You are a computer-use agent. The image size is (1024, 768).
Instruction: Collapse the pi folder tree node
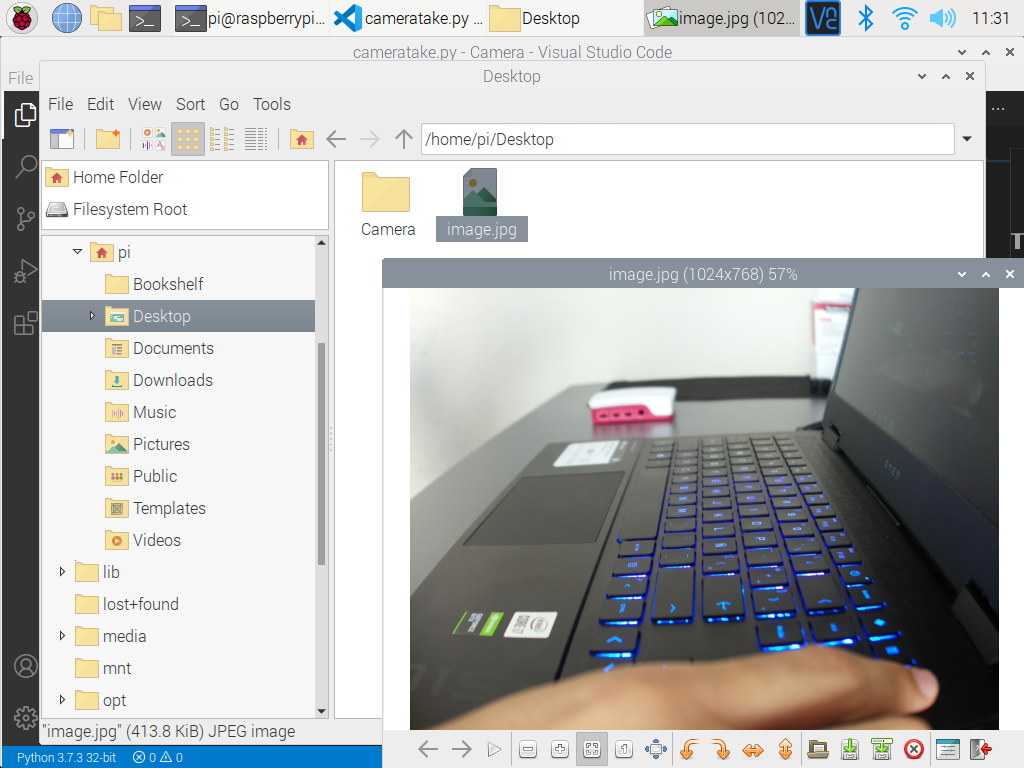(x=77, y=252)
